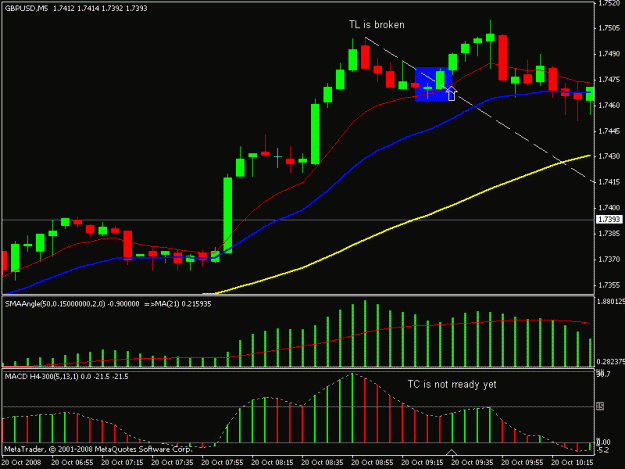Screen dimensions: 625x469
Task: Click the current price tag 1.7393
Action: tap(609, 220)
